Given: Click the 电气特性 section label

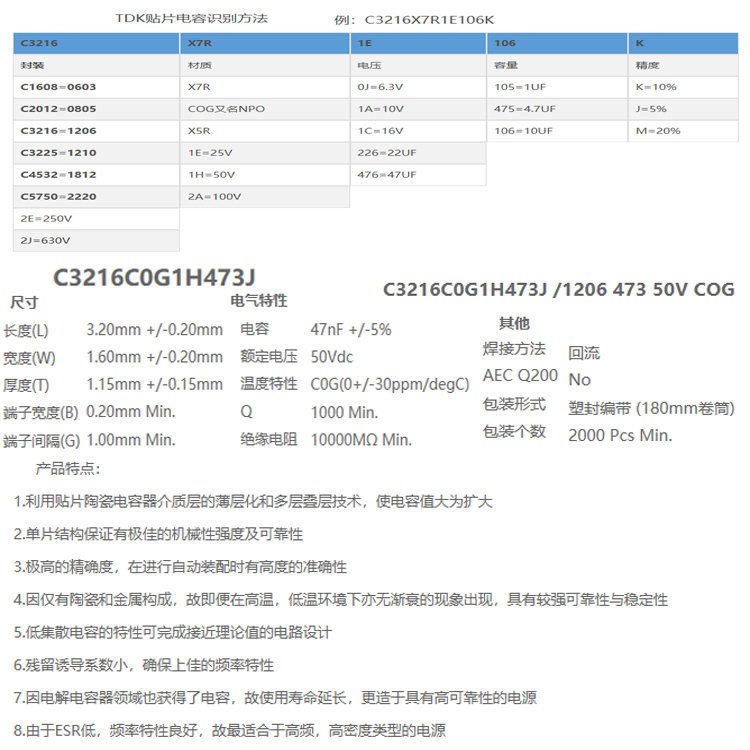Looking at the screenshot, I should coord(259,300).
